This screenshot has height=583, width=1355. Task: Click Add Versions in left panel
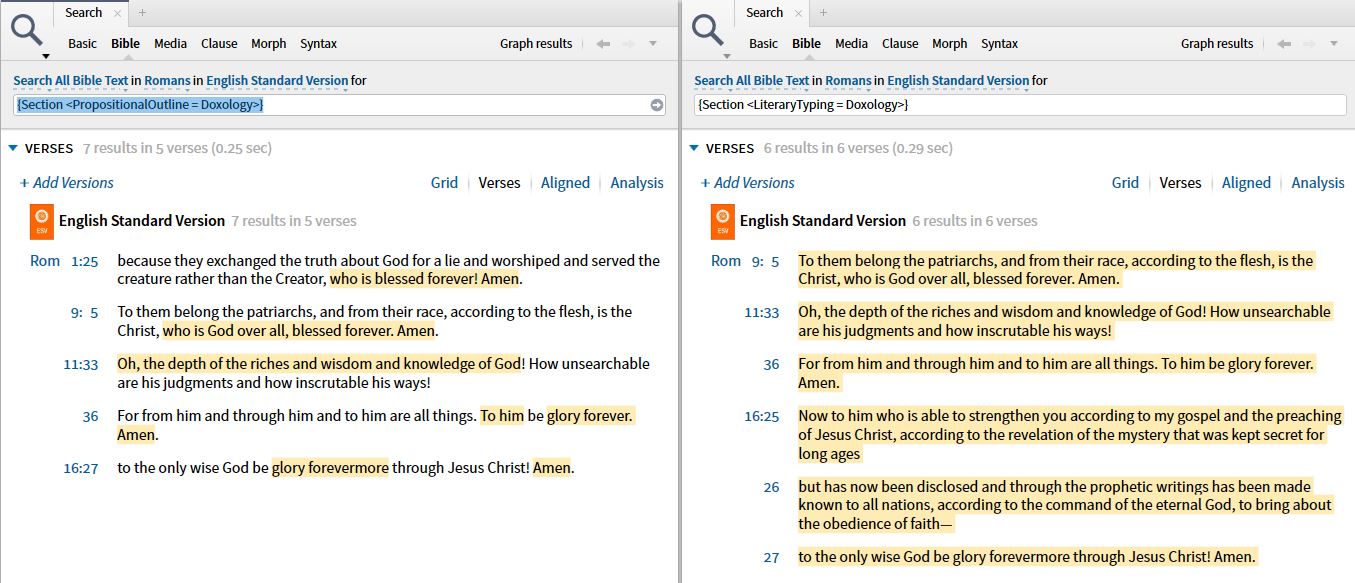pyautogui.click(x=67, y=183)
